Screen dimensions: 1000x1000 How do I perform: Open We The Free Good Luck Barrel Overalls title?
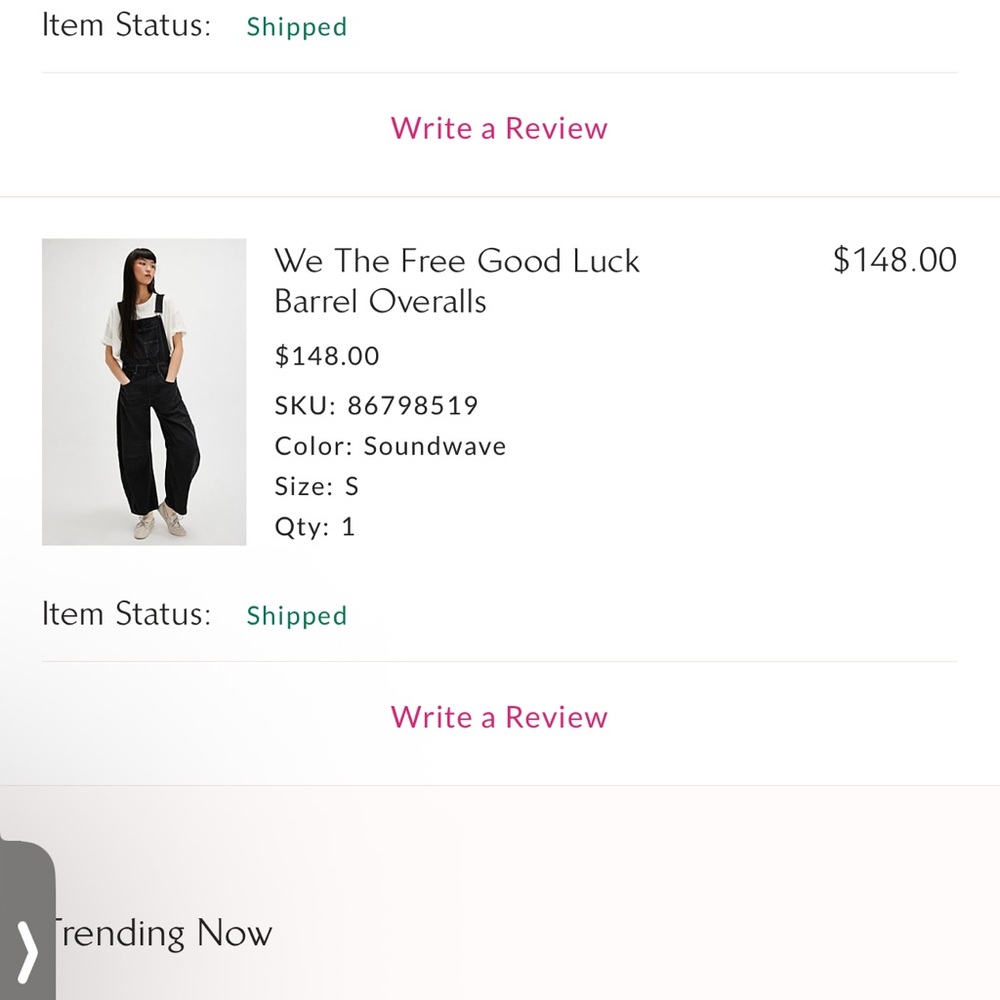(456, 281)
